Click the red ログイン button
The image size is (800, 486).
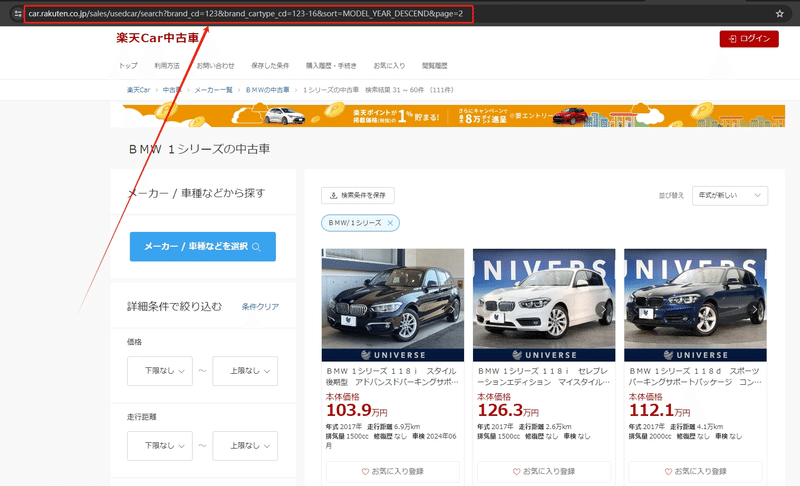749,39
